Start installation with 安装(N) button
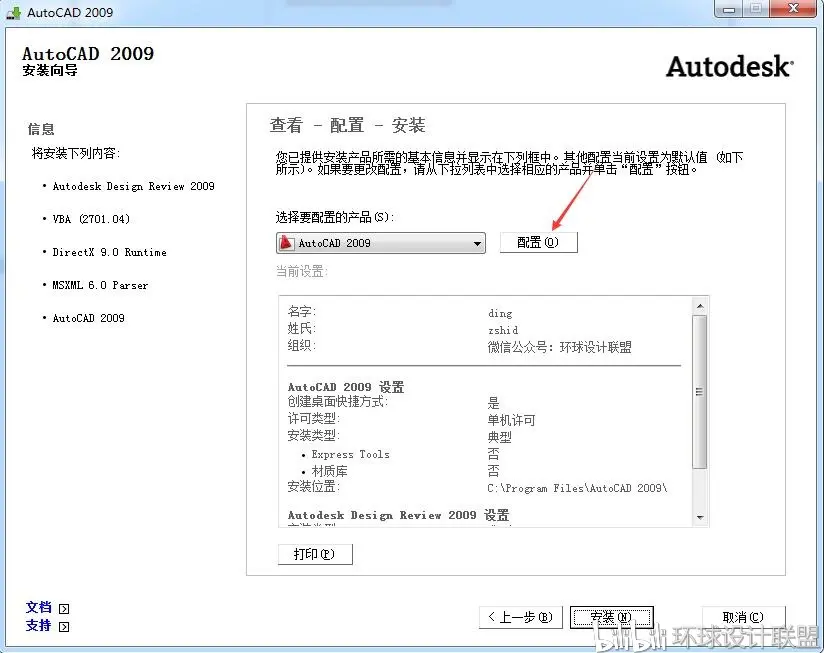The width and height of the screenshot is (824, 653). (612, 617)
